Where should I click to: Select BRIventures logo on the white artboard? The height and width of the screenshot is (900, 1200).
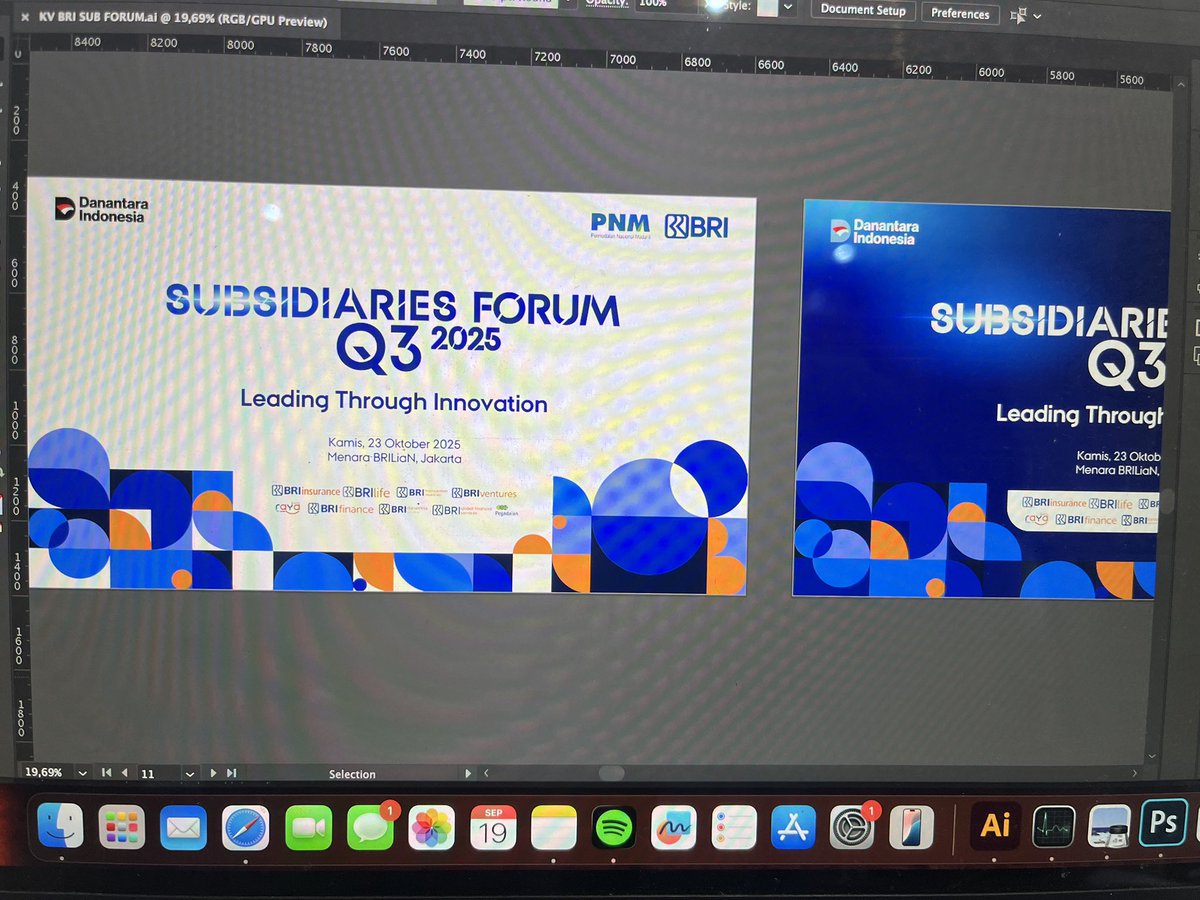coord(484,492)
